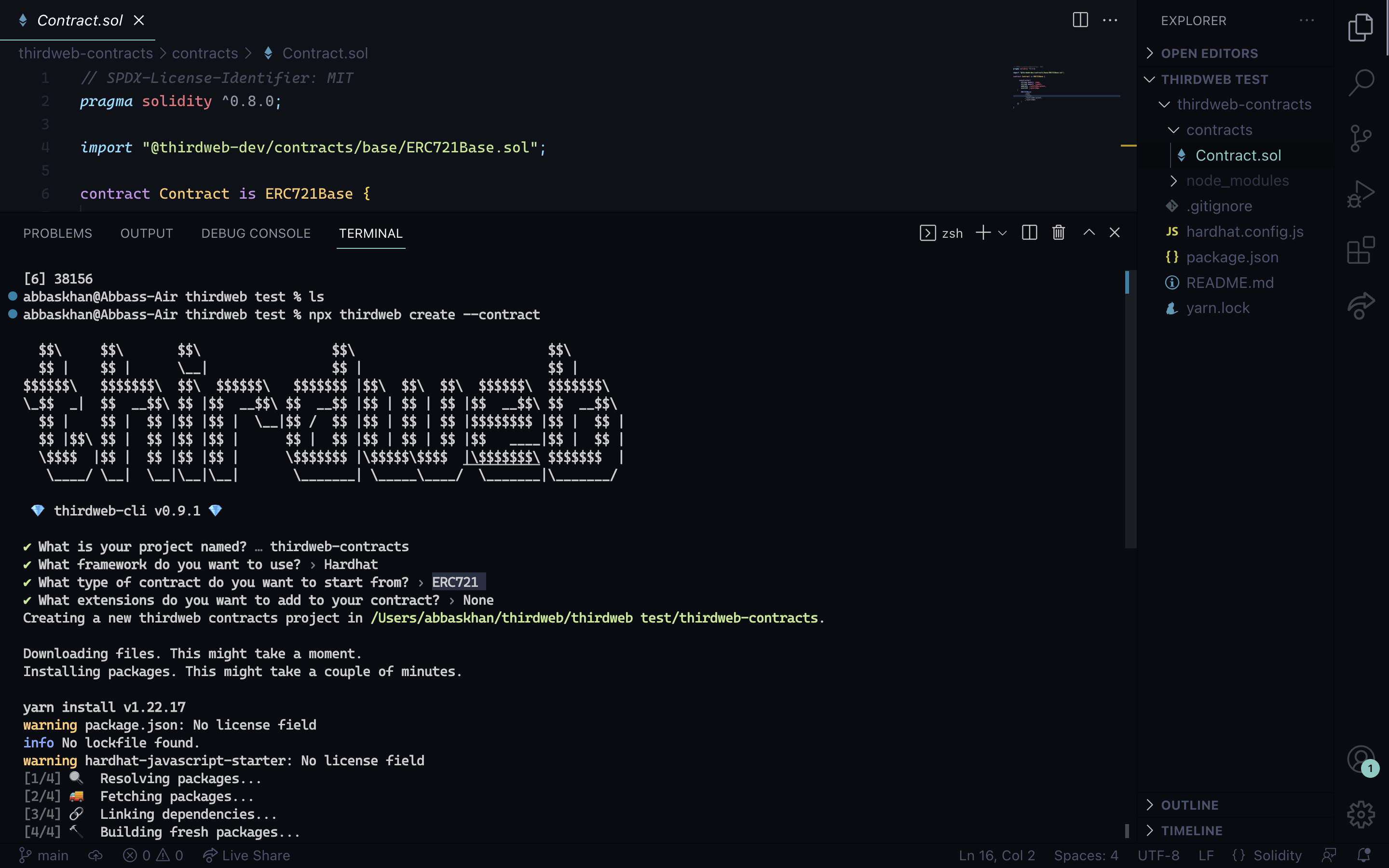Image resolution: width=1389 pixels, height=868 pixels.
Task: Switch to the PROBLEMS tab
Action: [x=57, y=233]
